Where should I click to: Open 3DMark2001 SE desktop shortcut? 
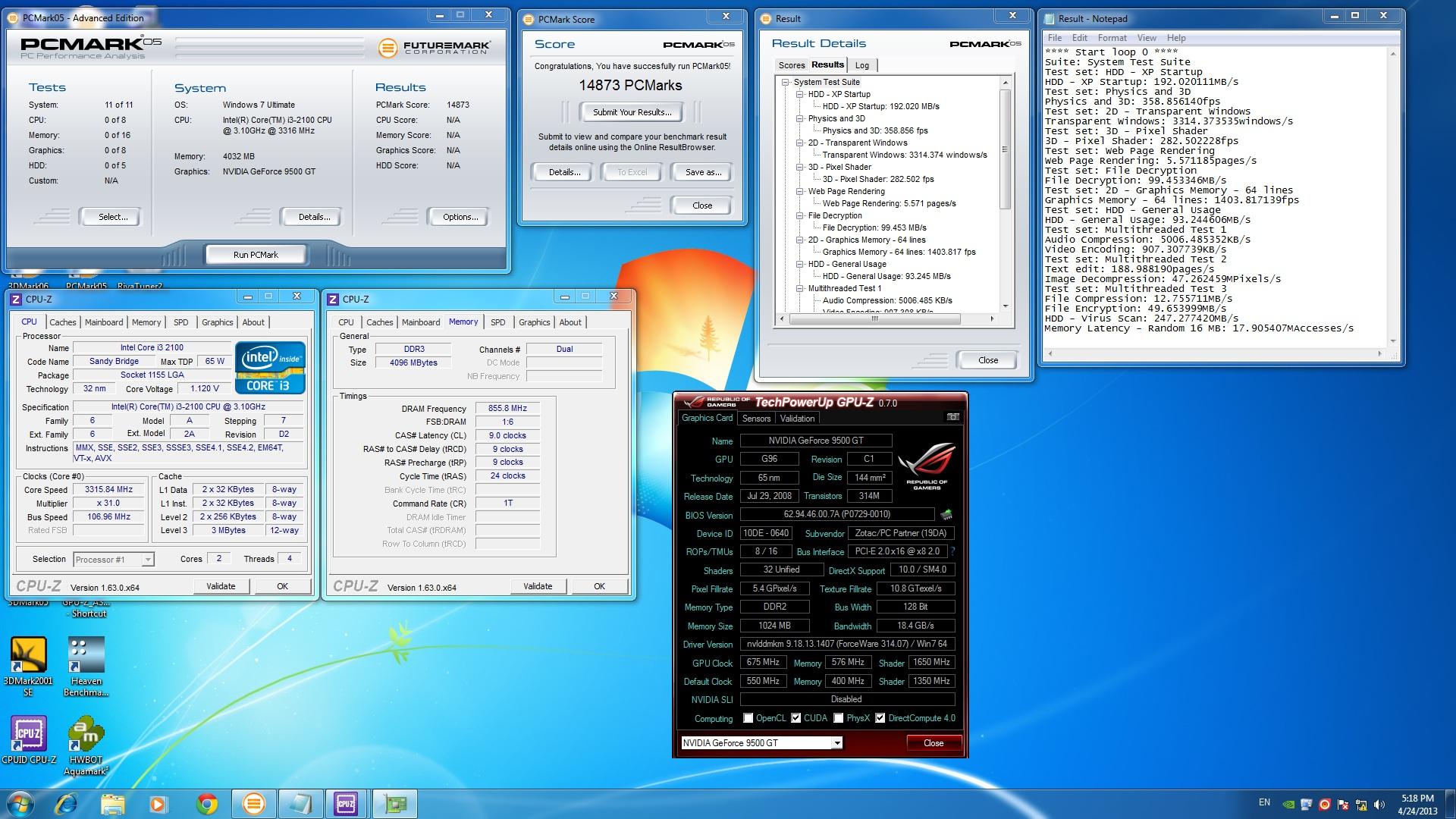28,666
